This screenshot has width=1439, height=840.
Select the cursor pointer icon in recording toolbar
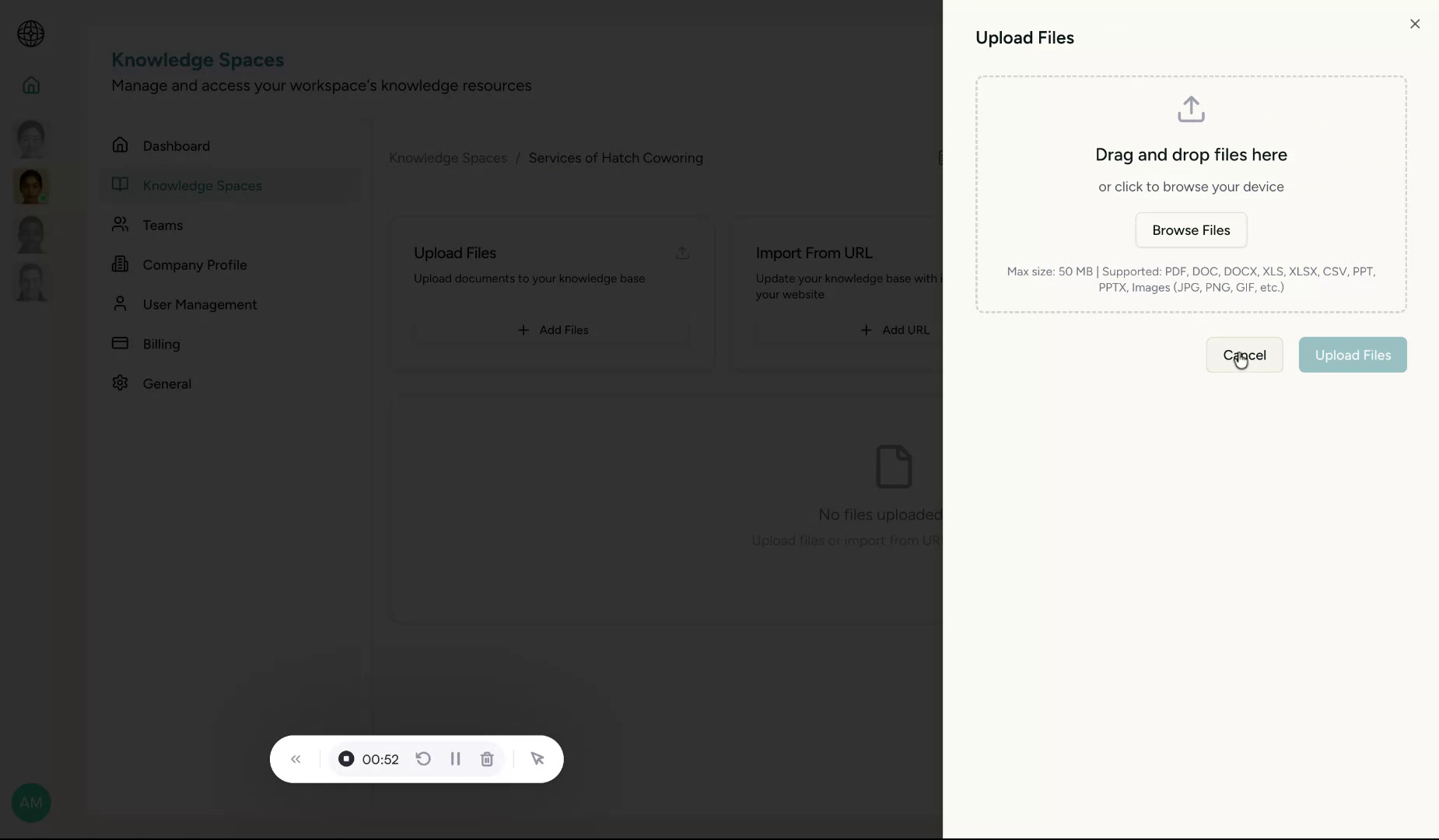coord(538,760)
